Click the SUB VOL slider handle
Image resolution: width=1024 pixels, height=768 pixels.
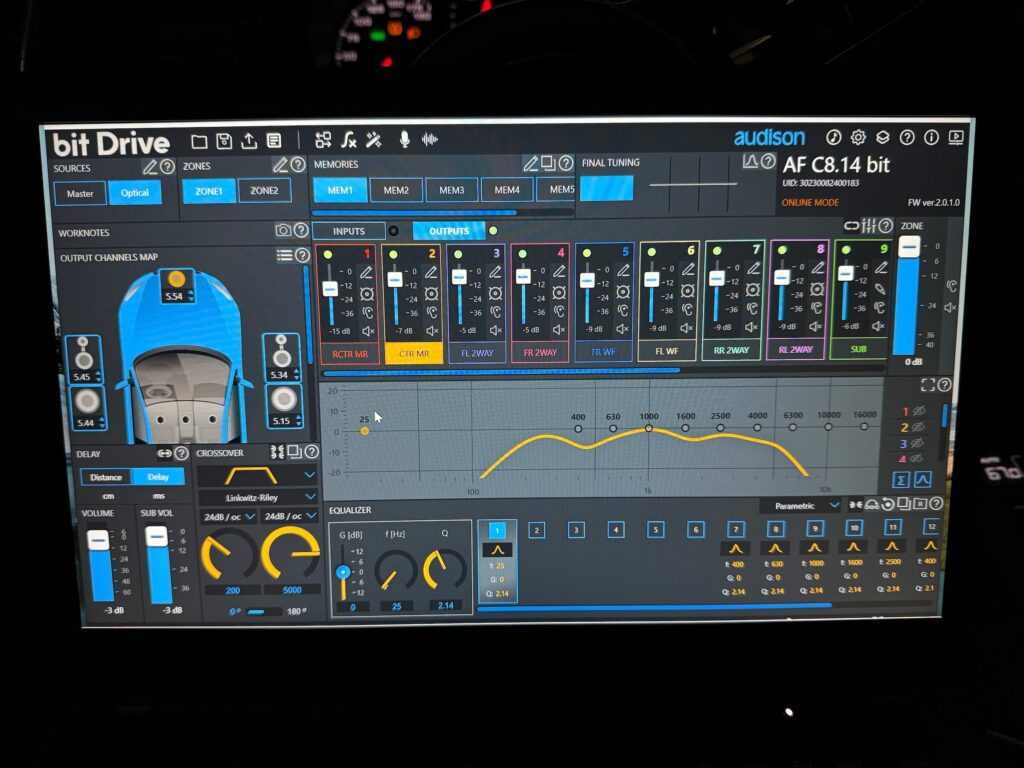(156, 537)
